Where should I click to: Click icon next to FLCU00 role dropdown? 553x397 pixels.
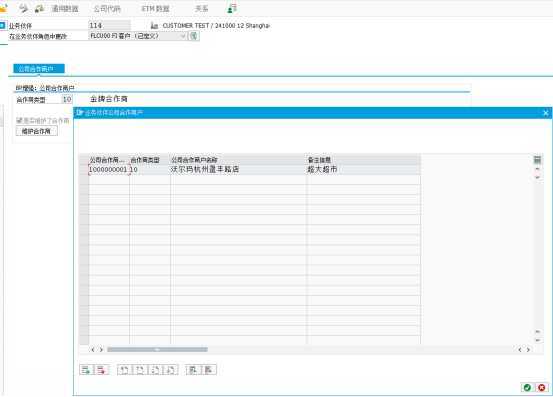coord(194,36)
